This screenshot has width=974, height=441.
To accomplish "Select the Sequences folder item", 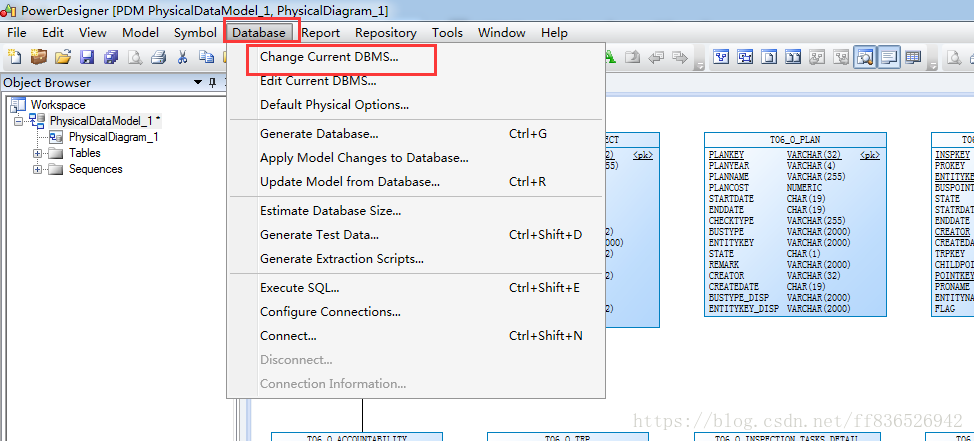I will point(96,169).
